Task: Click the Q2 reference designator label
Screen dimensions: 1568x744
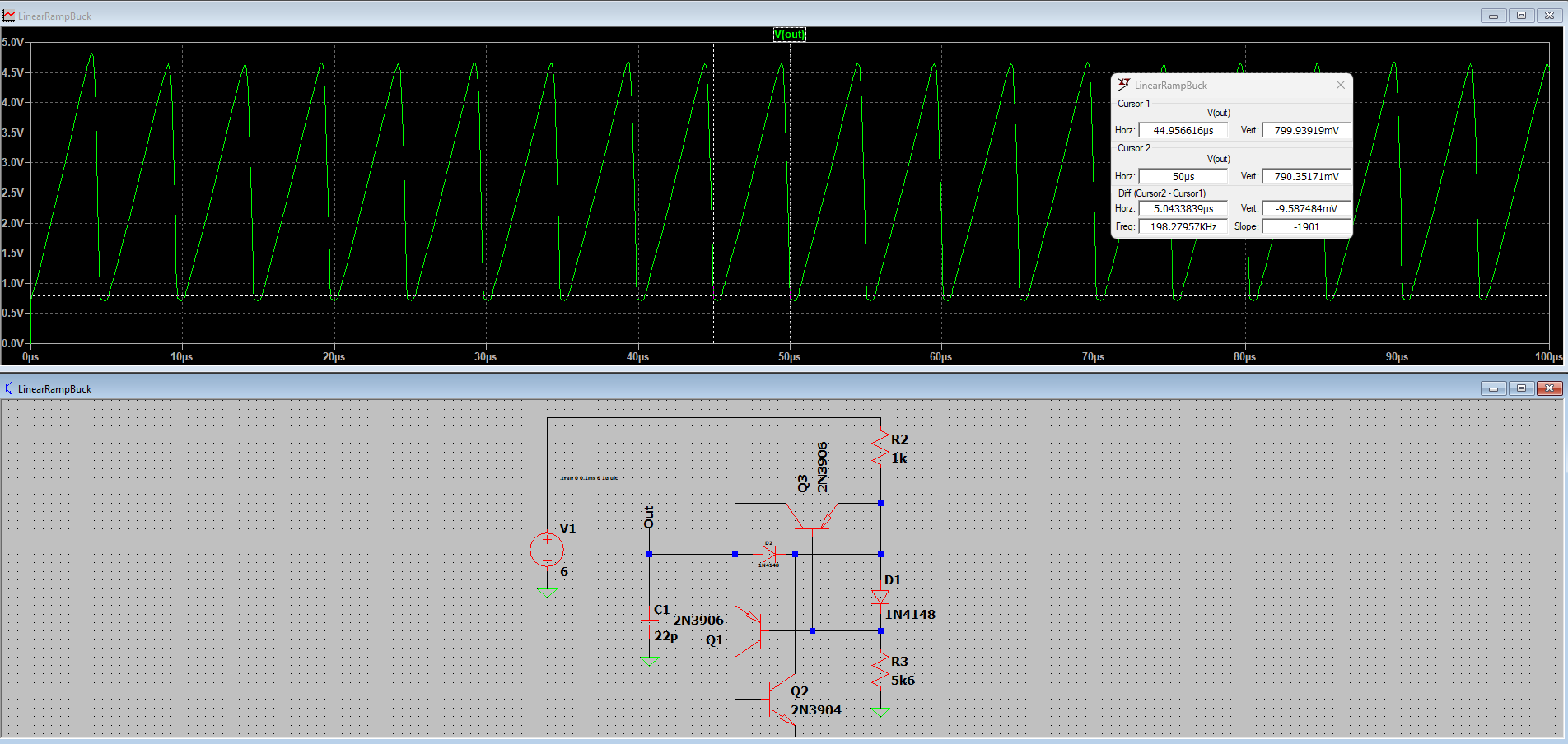Action: (800, 691)
